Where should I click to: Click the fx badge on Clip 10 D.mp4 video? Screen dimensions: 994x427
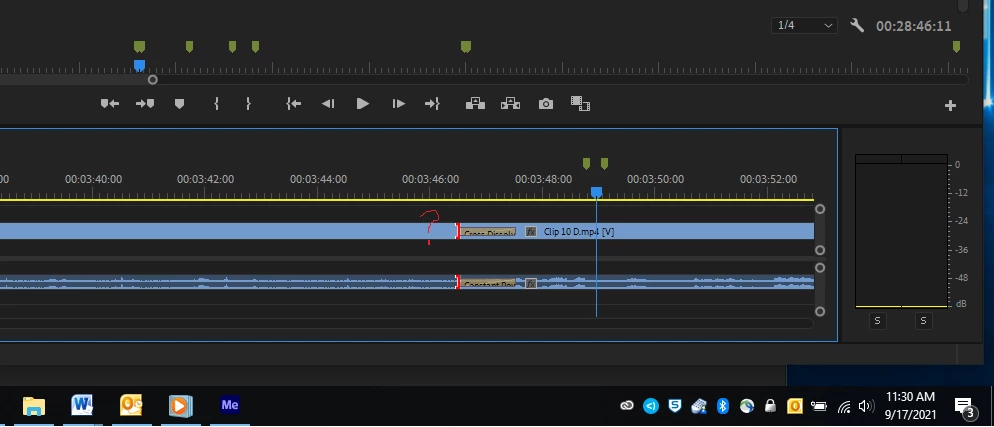(x=531, y=232)
